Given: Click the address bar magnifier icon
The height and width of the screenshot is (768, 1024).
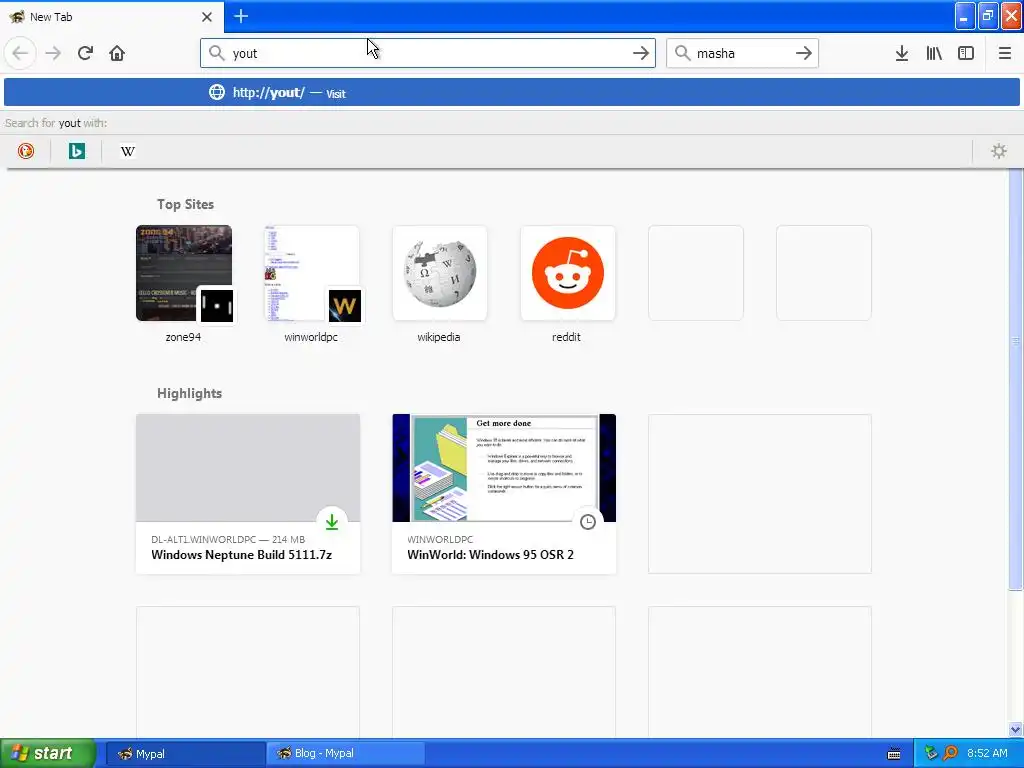Looking at the screenshot, I should (x=216, y=53).
